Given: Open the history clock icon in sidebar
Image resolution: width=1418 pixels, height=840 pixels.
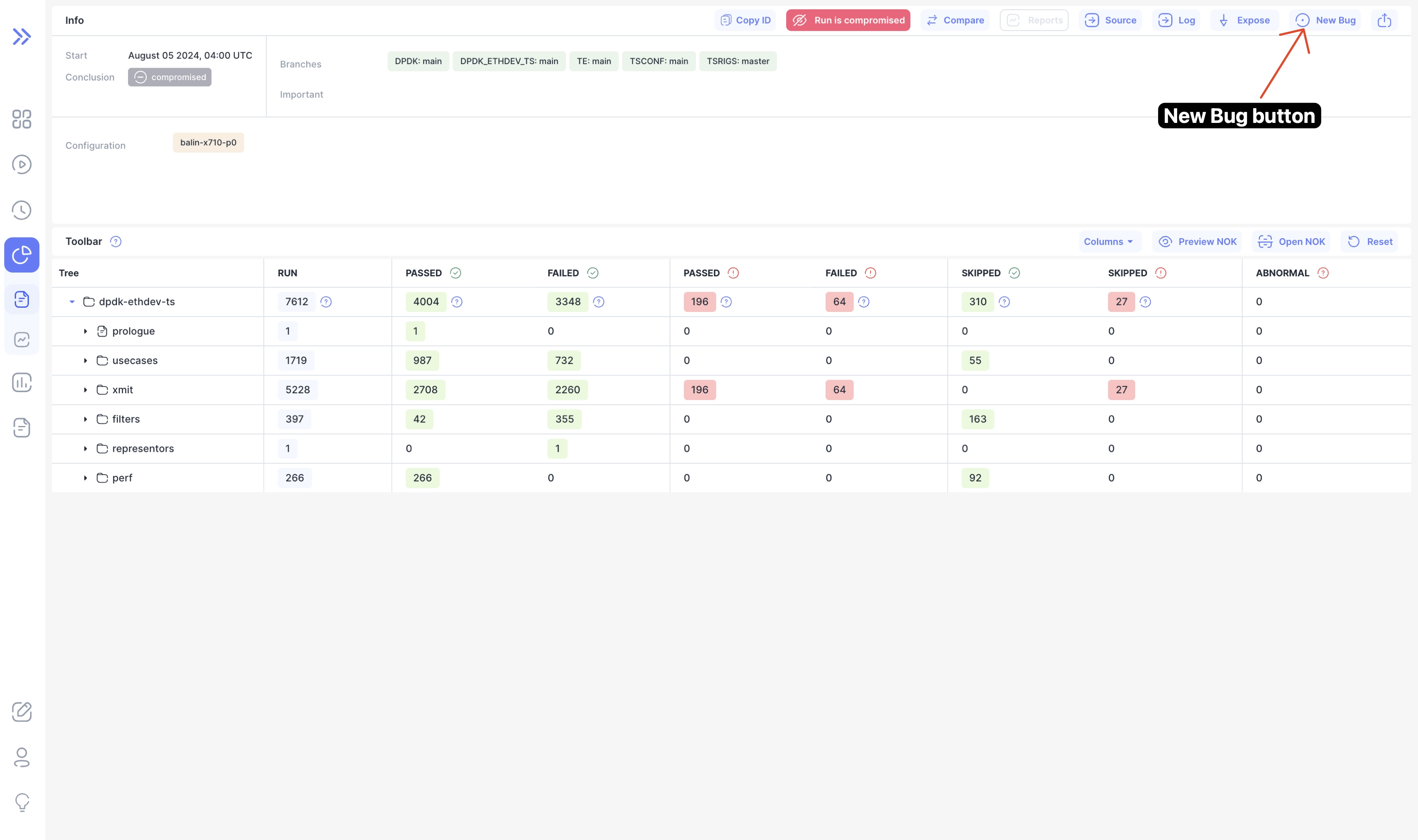Looking at the screenshot, I should coord(22,210).
